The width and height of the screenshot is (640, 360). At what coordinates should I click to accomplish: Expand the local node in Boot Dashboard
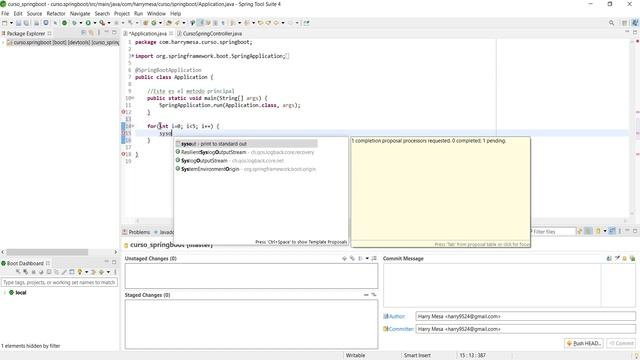[4, 293]
